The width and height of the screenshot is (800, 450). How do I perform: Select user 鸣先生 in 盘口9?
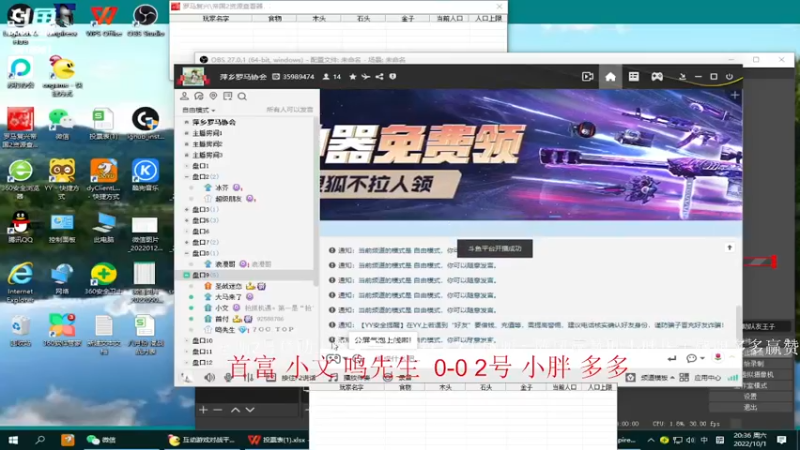(225, 330)
